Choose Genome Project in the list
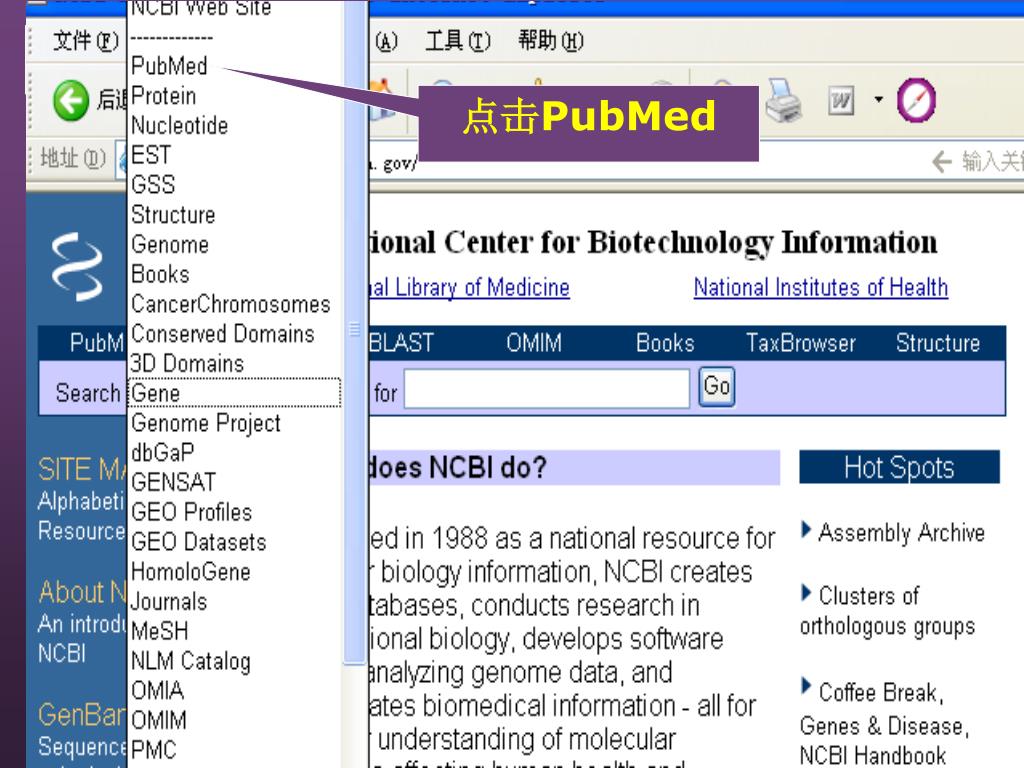1024x768 pixels. 206,423
